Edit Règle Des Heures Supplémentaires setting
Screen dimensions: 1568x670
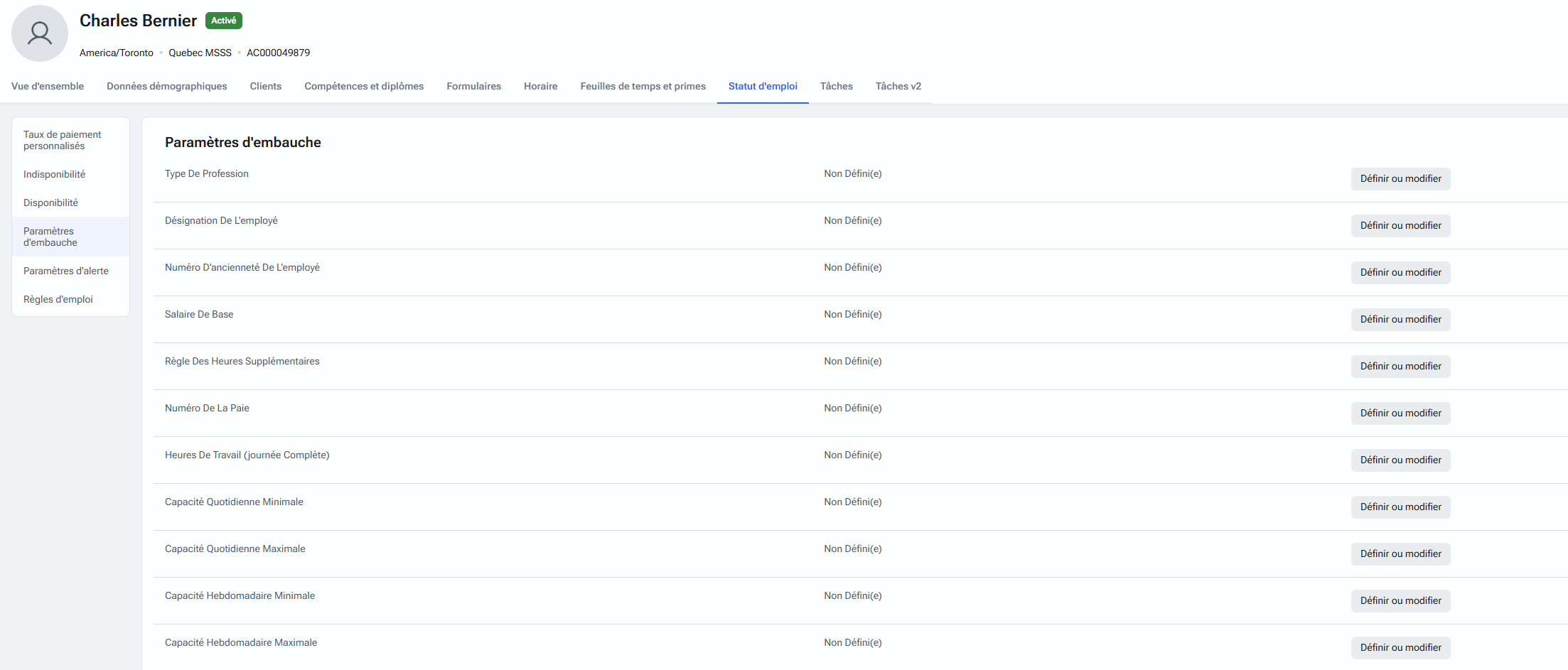point(1400,366)
